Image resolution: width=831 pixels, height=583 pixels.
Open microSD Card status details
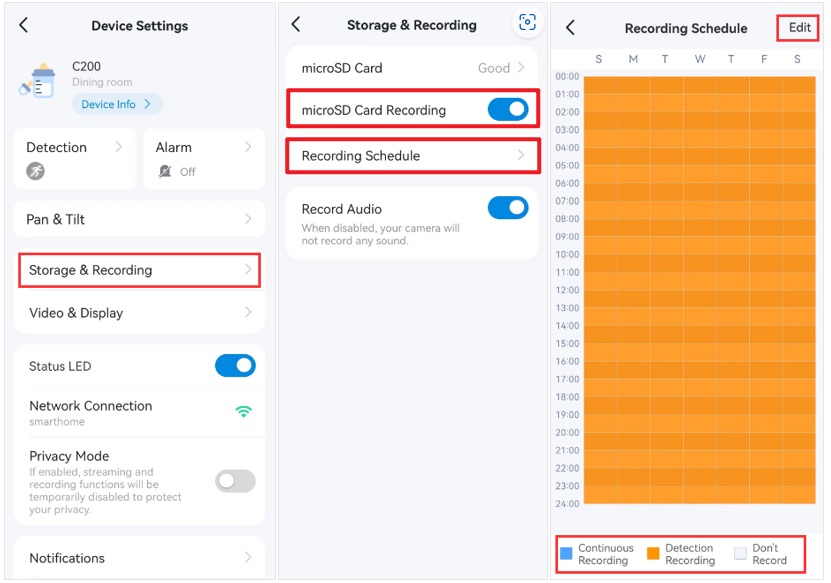point(413,68)
